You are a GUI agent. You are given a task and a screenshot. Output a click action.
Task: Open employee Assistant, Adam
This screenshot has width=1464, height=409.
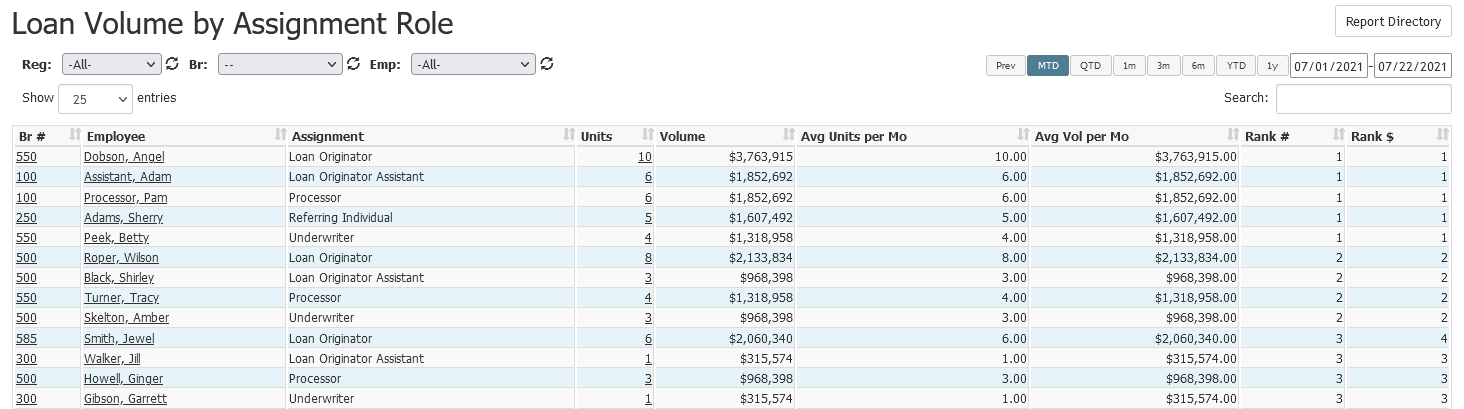pyautogui.click(x=127, y=177)
